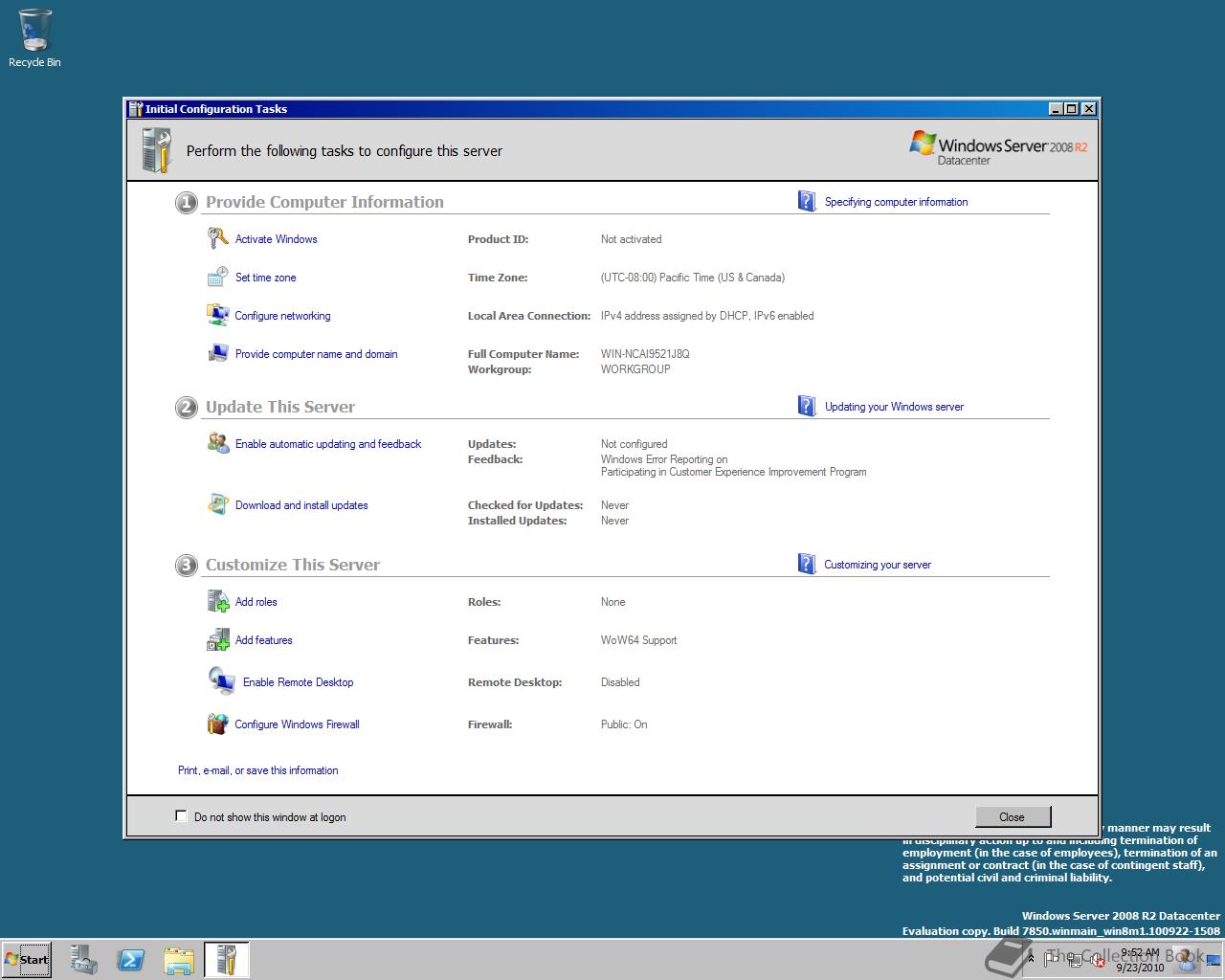Click the network tray icon
Viewport: 1225px width, 980px height.
(x=1075, y=961)
